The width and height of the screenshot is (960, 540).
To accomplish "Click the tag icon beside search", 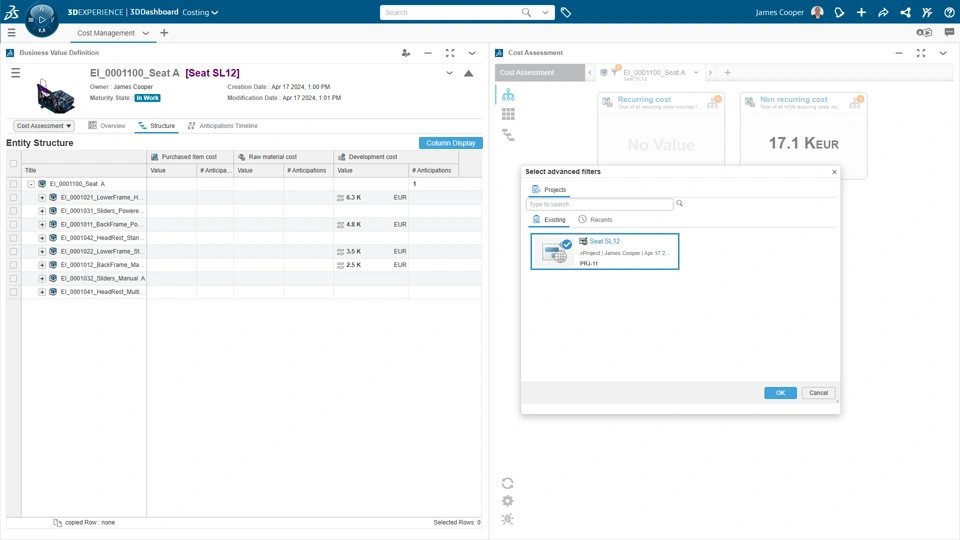I will (x=566, y=12).
